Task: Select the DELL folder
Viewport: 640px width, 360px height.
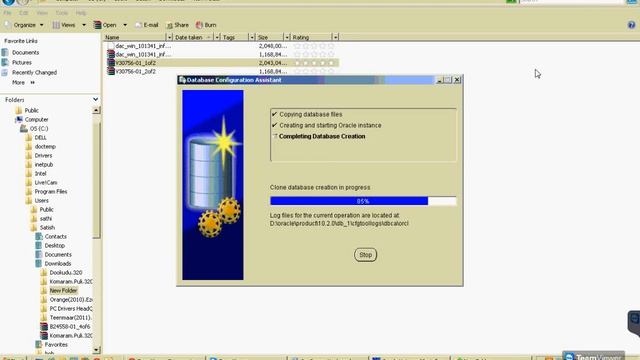Action: tap(40, 138)
